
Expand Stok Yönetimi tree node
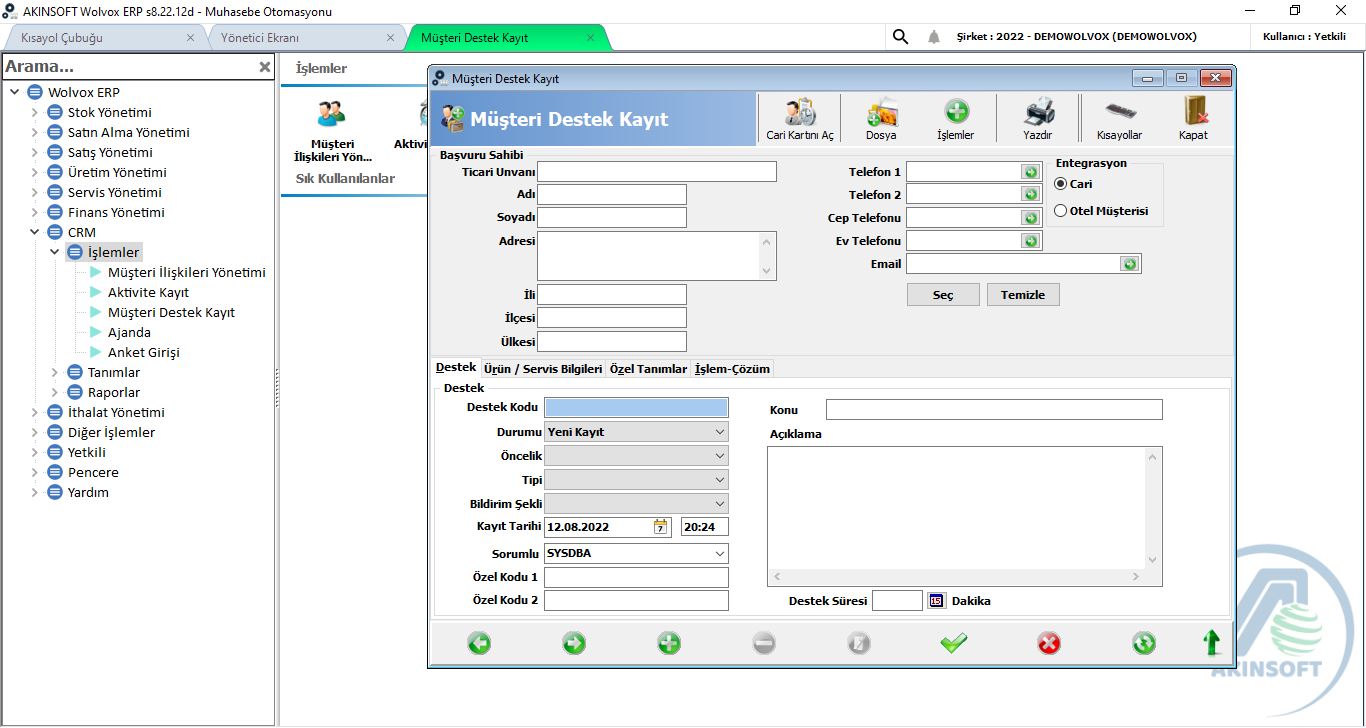point(34,112)
